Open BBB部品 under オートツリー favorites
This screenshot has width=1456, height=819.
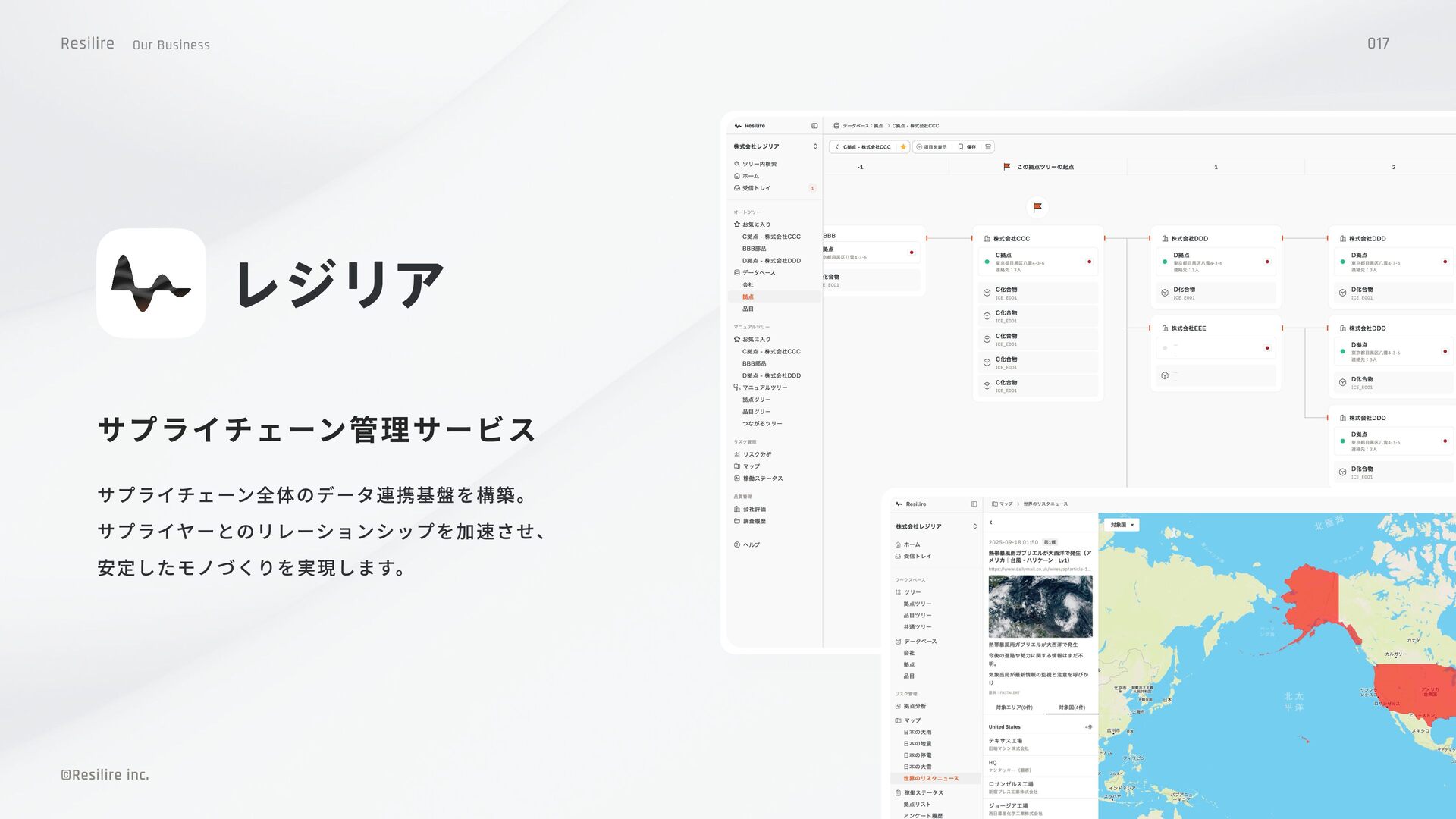pos(754,249)
